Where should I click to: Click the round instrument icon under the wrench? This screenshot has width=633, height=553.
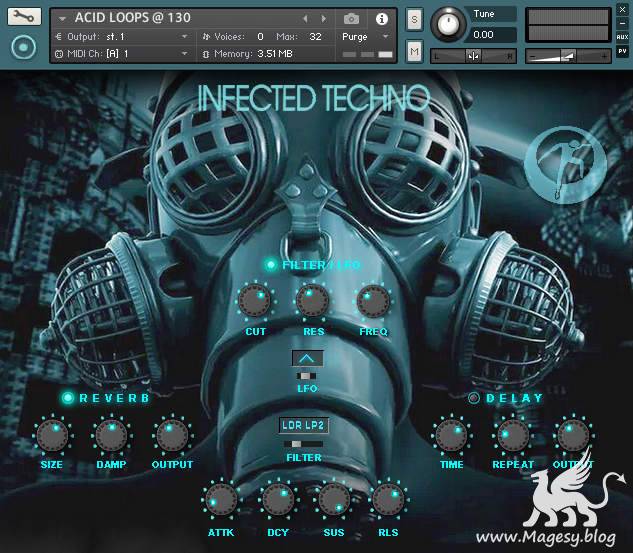23,48
